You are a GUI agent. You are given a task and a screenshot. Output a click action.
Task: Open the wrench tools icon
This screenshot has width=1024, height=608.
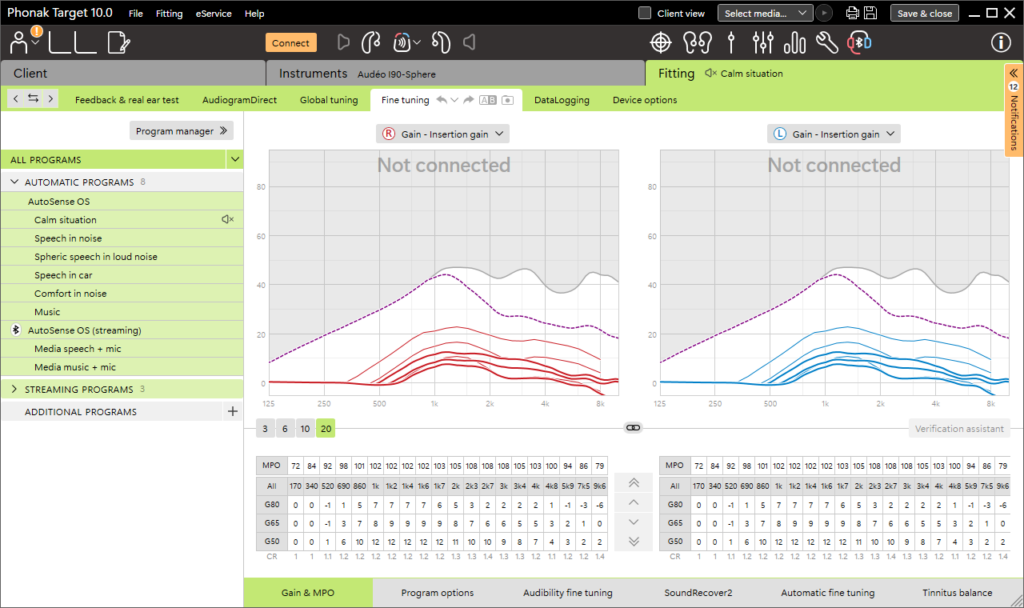pos(827,43)
